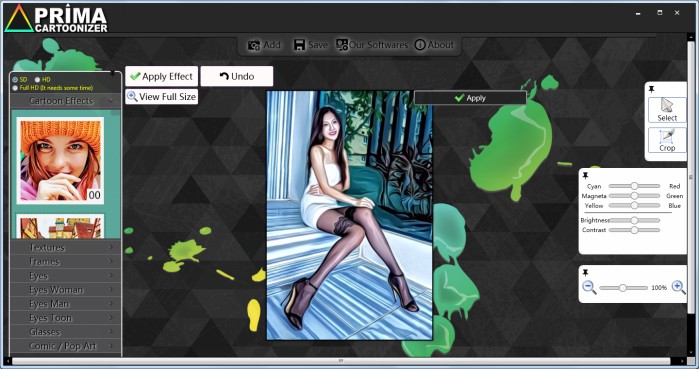This screenshot has width=699, height=369.
Task: Collapse the Cartoon Effects section
Action: [x=65, y=101]
